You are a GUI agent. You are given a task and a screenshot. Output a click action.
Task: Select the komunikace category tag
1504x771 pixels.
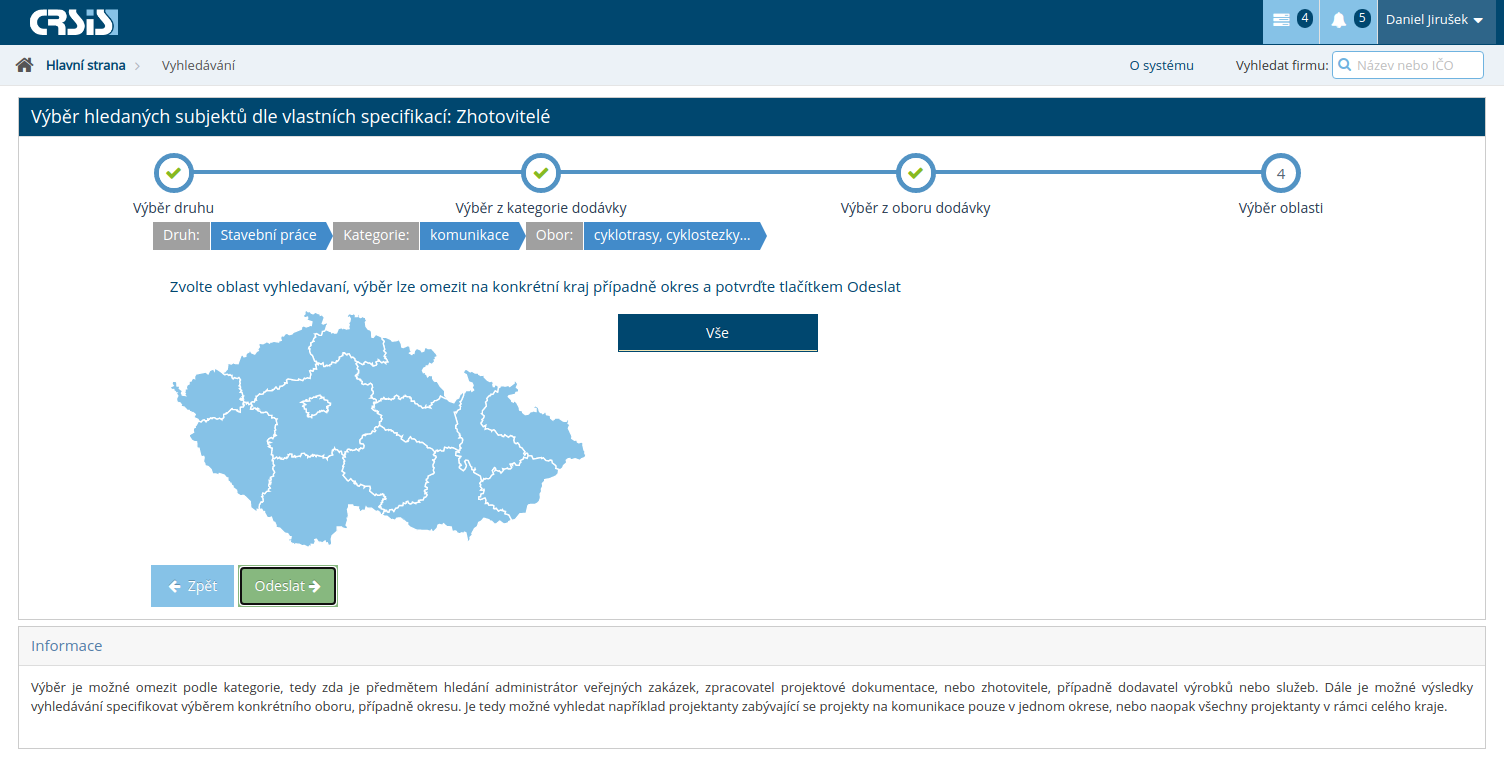[x=469, y=236]
